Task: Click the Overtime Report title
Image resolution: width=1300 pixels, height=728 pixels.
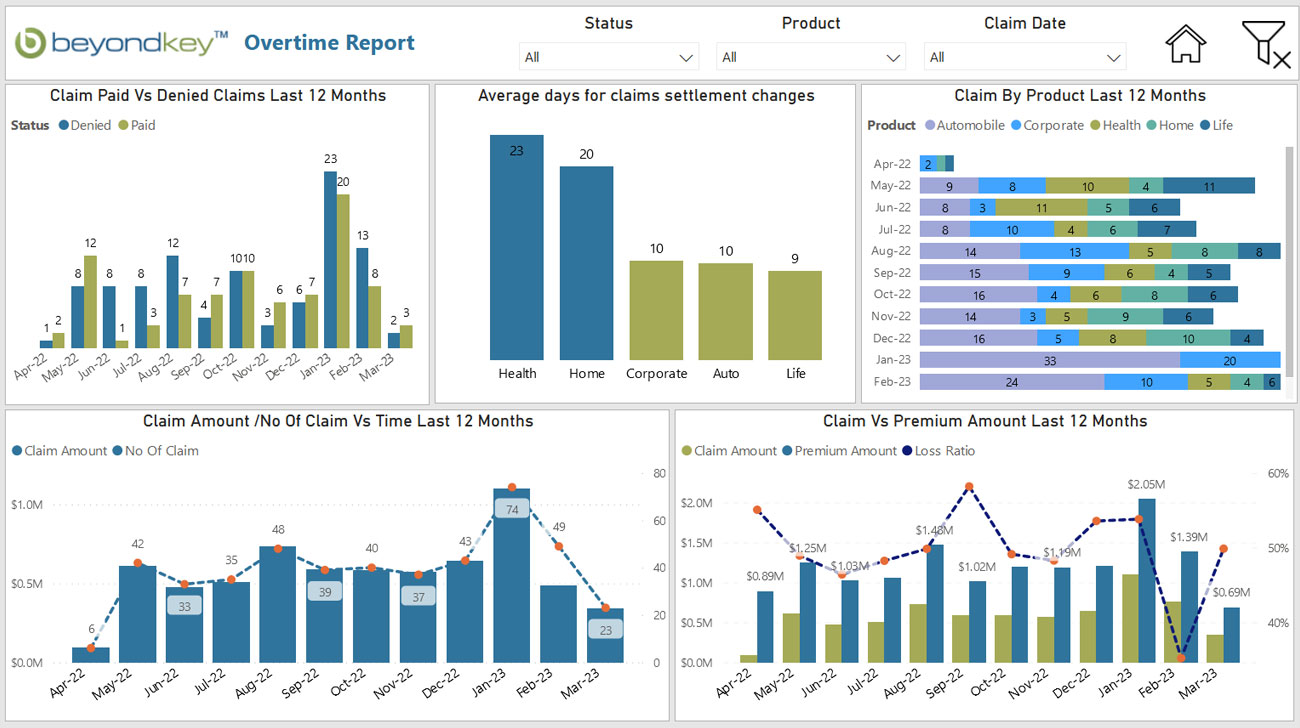Action: pyautogui.click(x=329, y=43)
